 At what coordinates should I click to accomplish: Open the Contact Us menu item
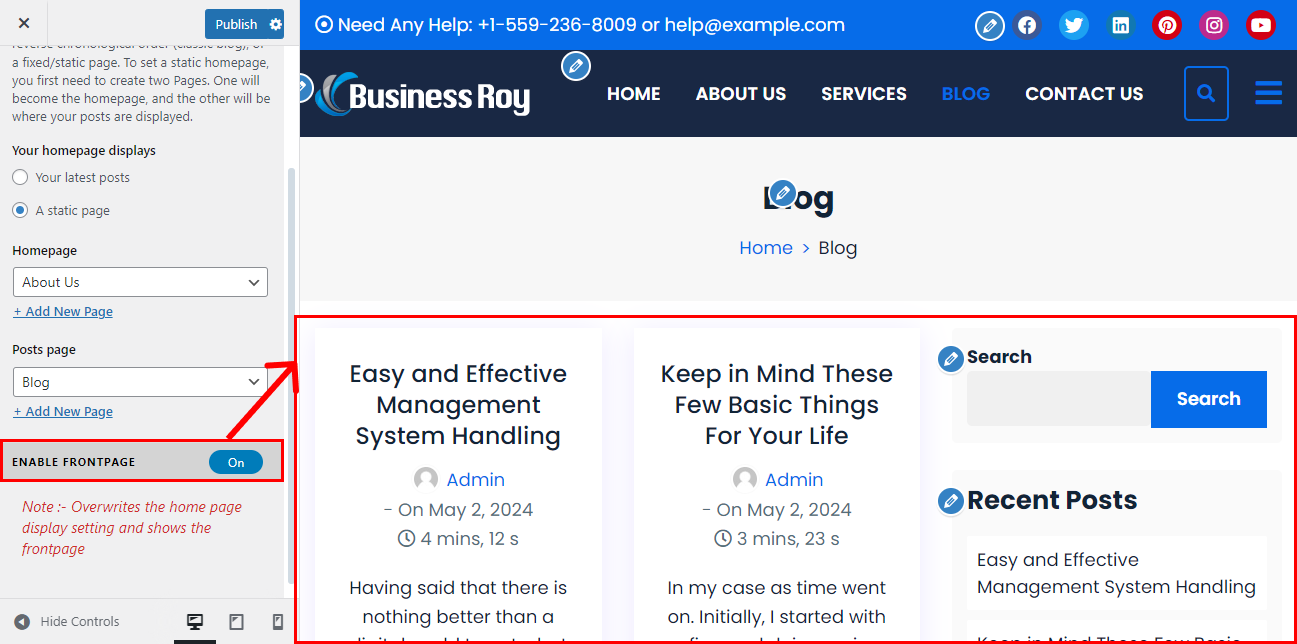(x=1084, y=94)
